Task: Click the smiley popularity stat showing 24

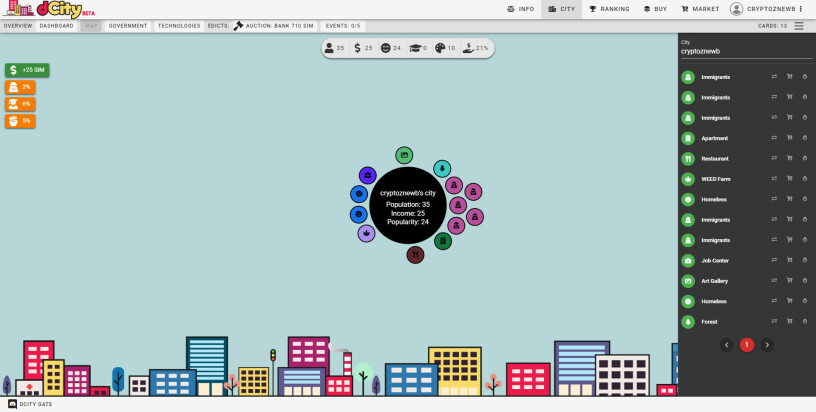Action: click(391, 48)
